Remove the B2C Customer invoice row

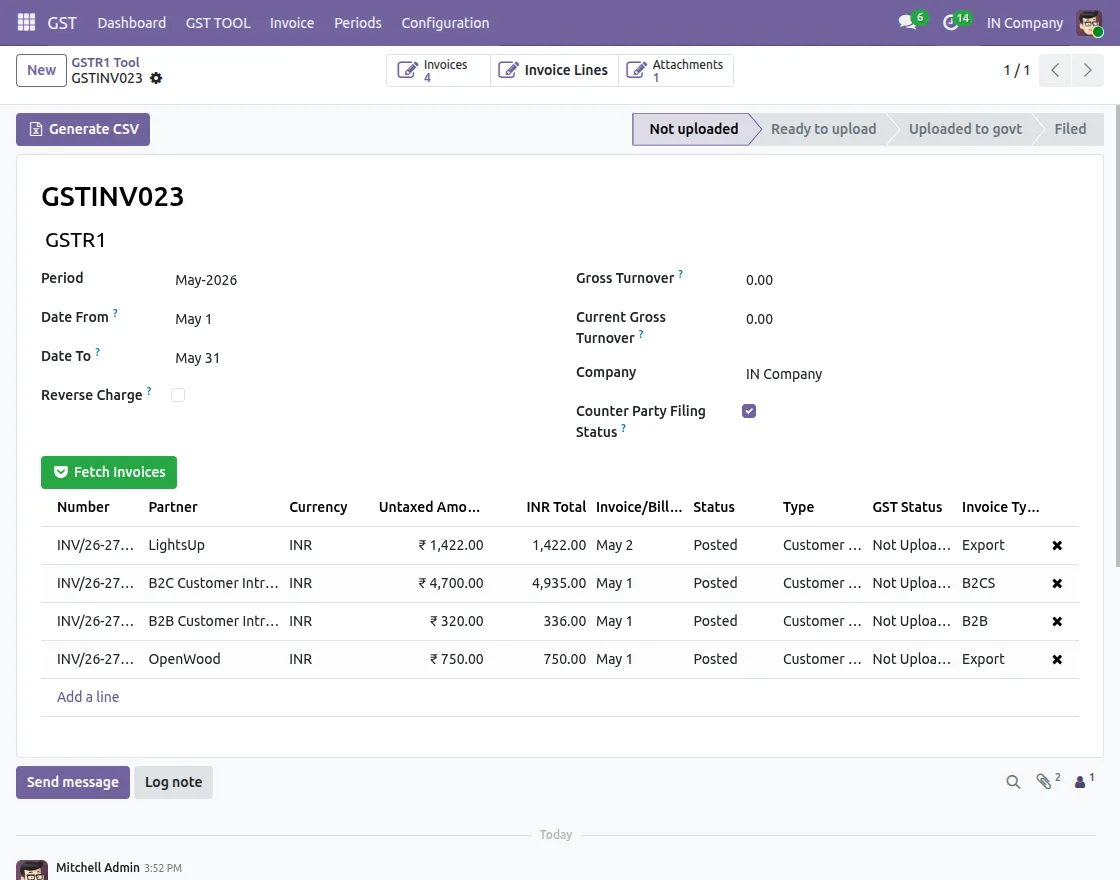click(1057, 584)
